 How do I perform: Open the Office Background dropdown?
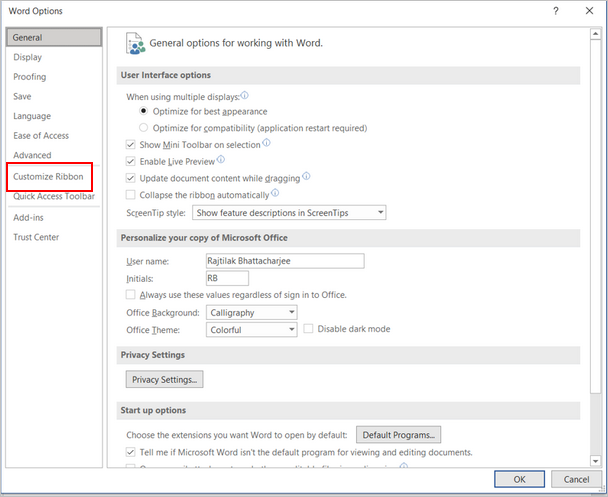[252, 312]
